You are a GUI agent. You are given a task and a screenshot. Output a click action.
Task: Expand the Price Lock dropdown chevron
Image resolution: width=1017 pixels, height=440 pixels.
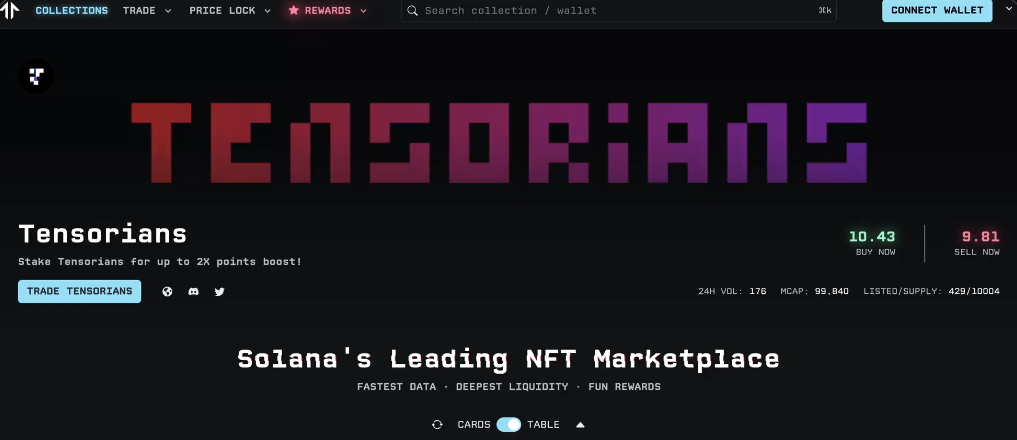click(269, 11)
